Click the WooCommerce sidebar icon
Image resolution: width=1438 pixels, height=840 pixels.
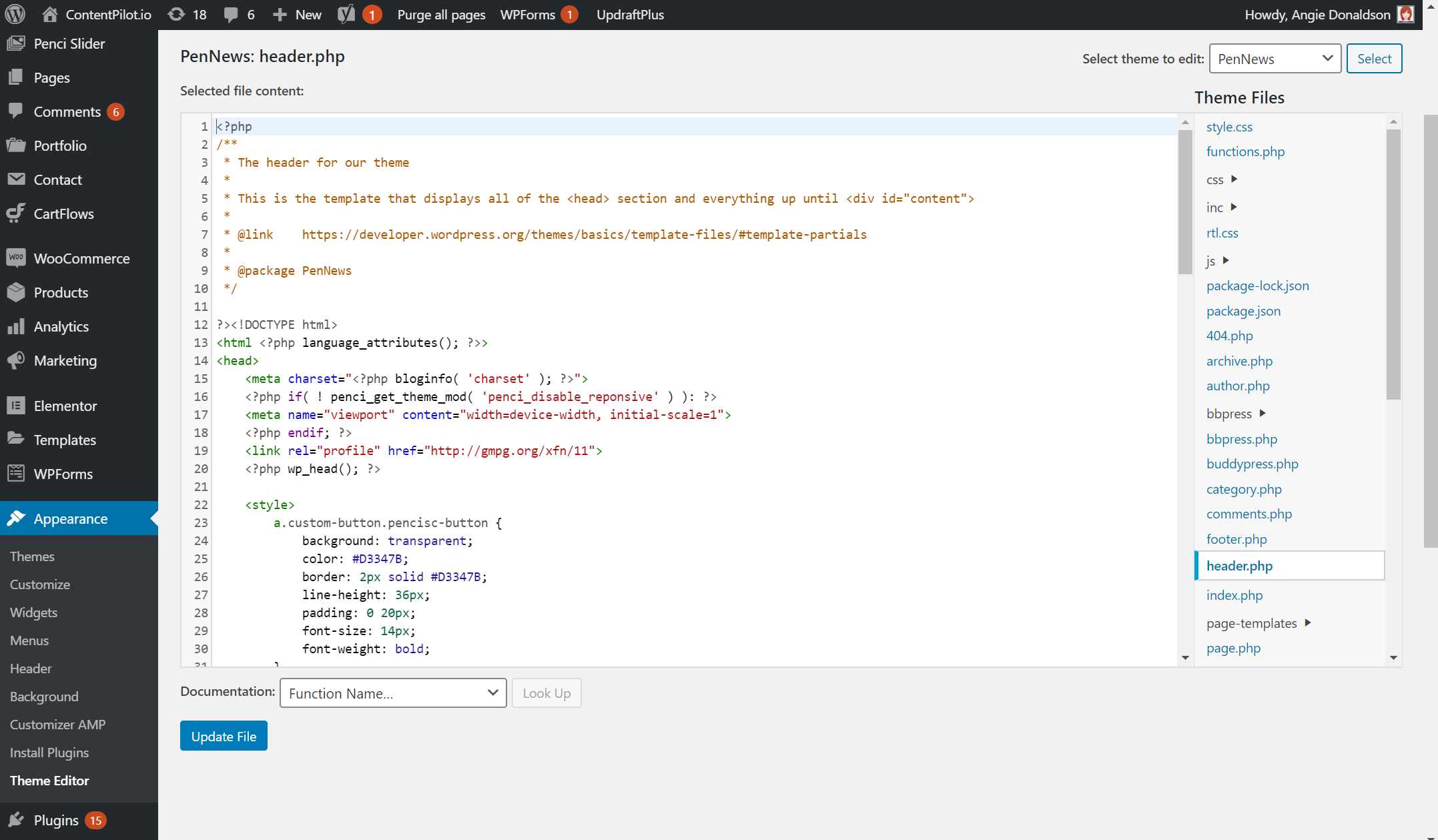coord(16,258)
